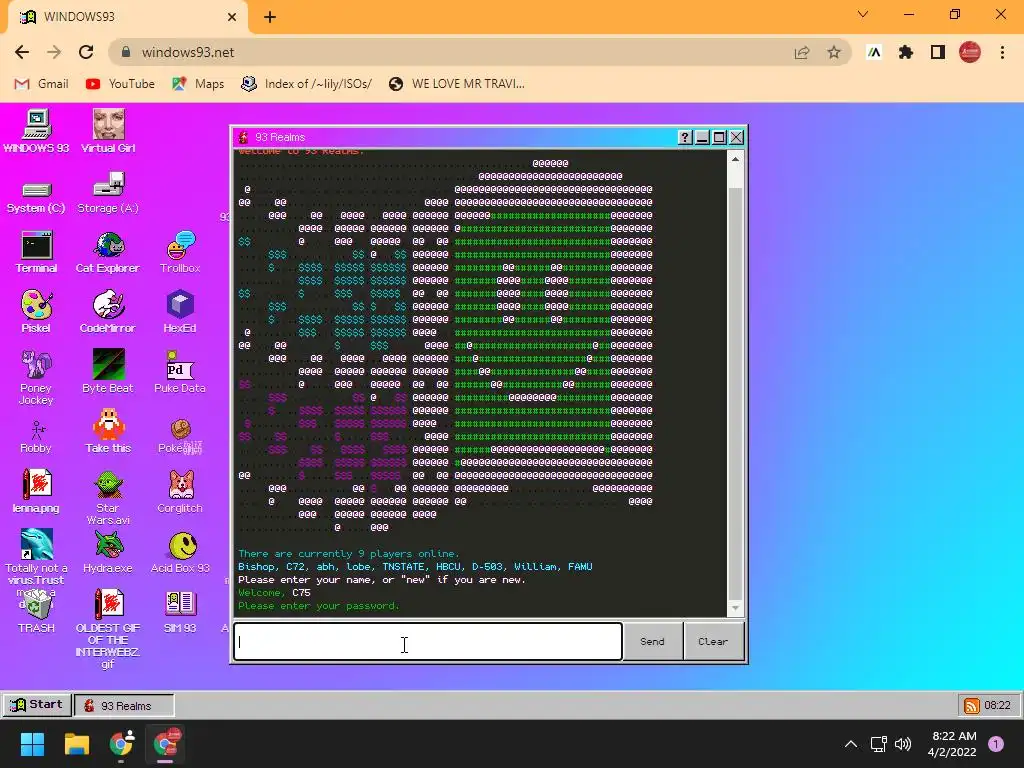Close the WINDOWS93 browser tab
1024x768 pixels.
(232, 17)
